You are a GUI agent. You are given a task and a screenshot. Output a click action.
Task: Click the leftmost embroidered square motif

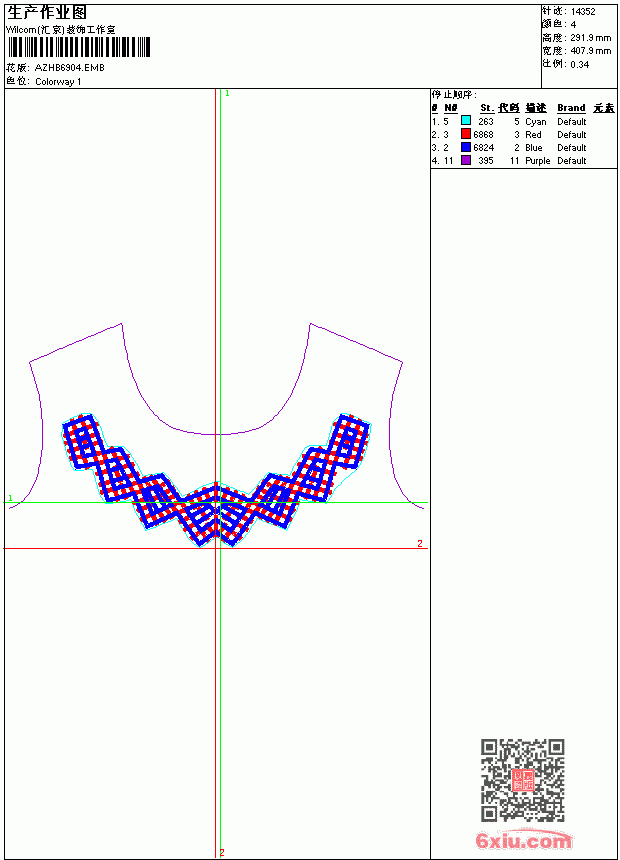click(x=83, y=441)
